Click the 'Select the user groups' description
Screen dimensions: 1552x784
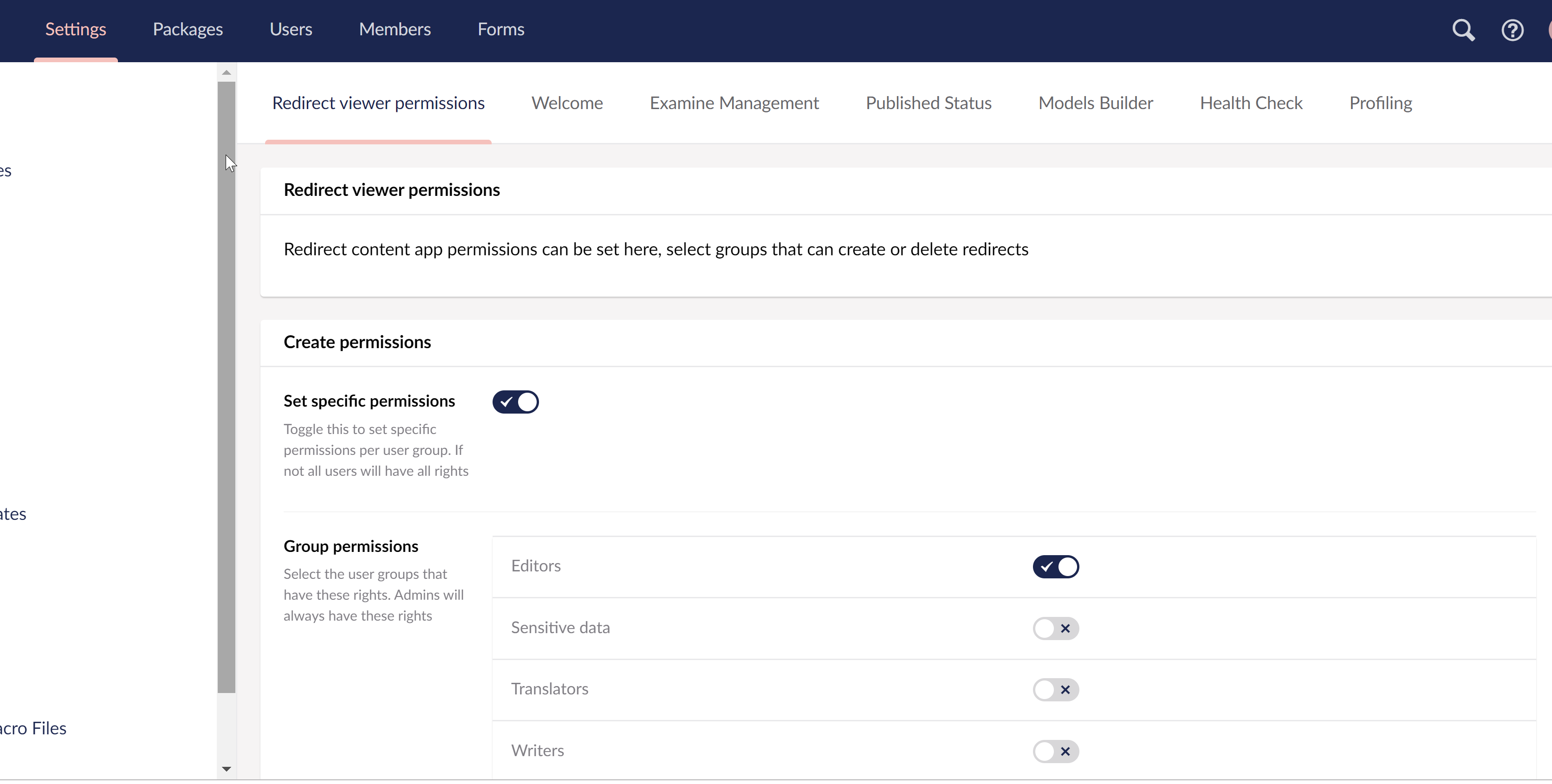tap(374, 595)
